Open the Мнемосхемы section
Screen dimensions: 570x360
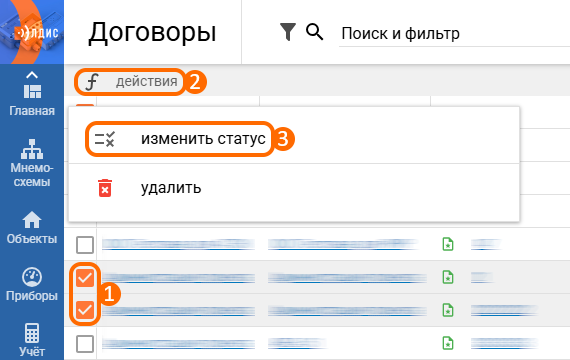[32, 163]
